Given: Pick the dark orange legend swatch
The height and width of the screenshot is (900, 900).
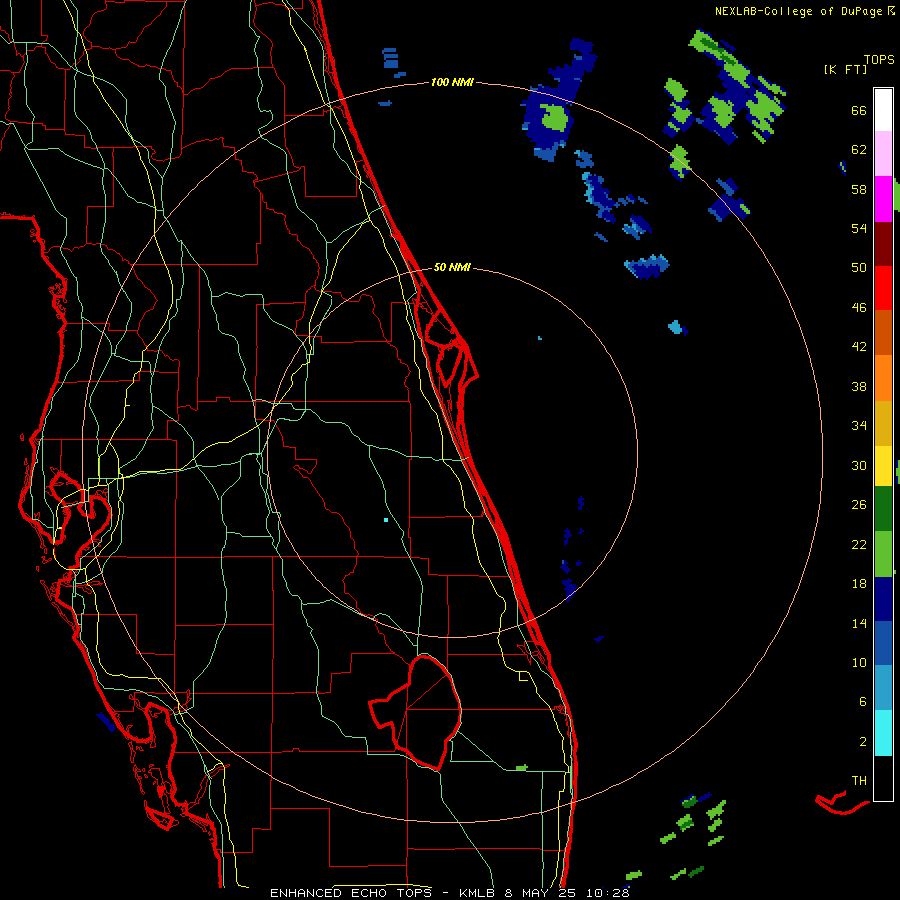Looking at the screenshot, I should click(x=883, y=333).
